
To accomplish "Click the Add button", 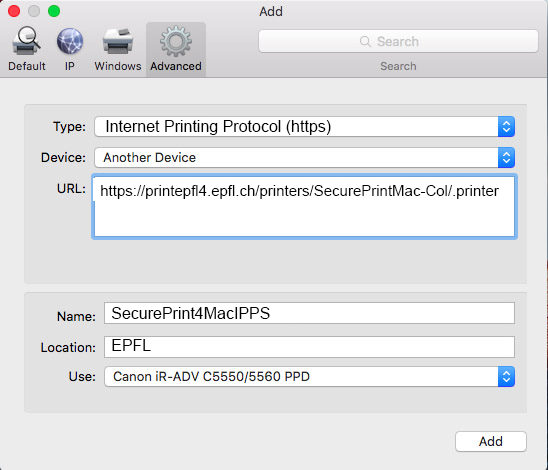I will [491, 441].
